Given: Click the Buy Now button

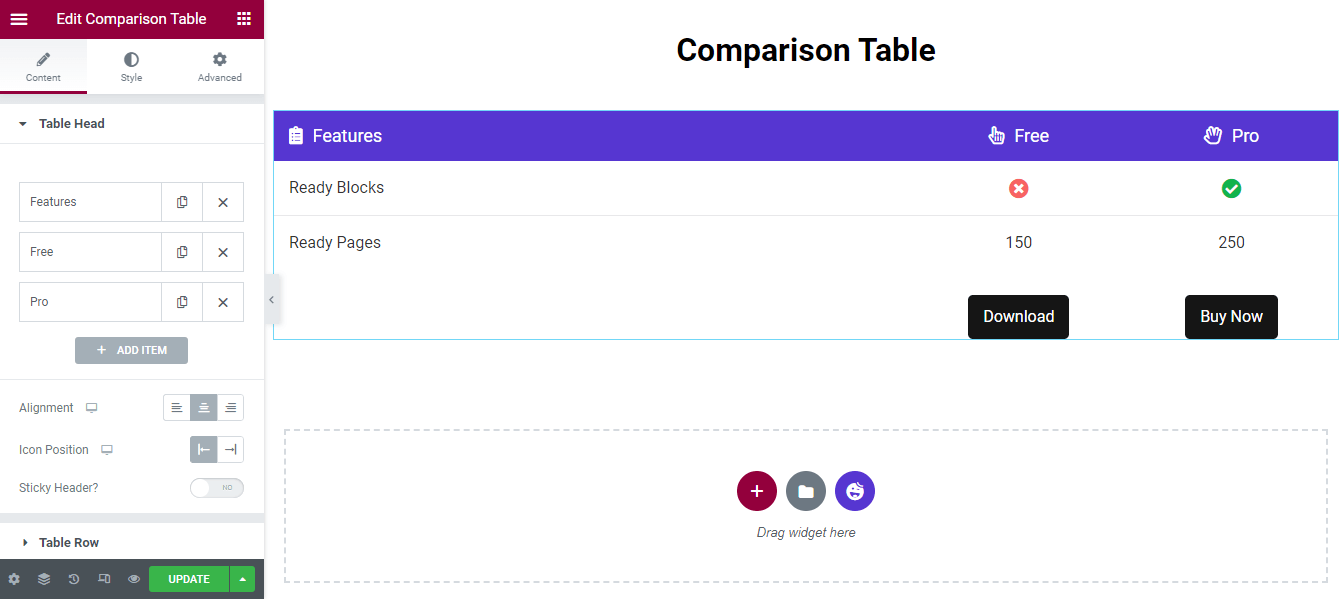Looking at the screenshot, I should pyautogui.click(x=1231, y=317).
